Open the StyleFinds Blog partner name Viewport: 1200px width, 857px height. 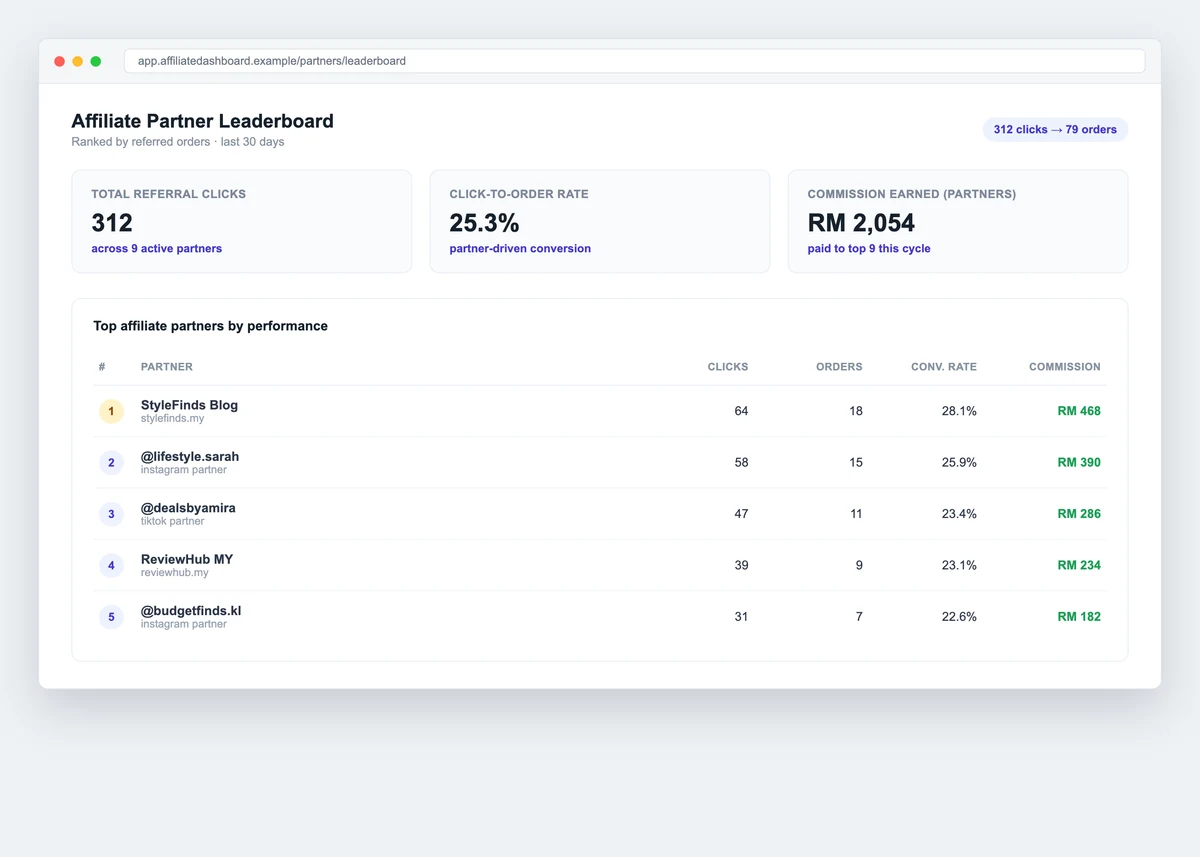click(x=189, y=405)
